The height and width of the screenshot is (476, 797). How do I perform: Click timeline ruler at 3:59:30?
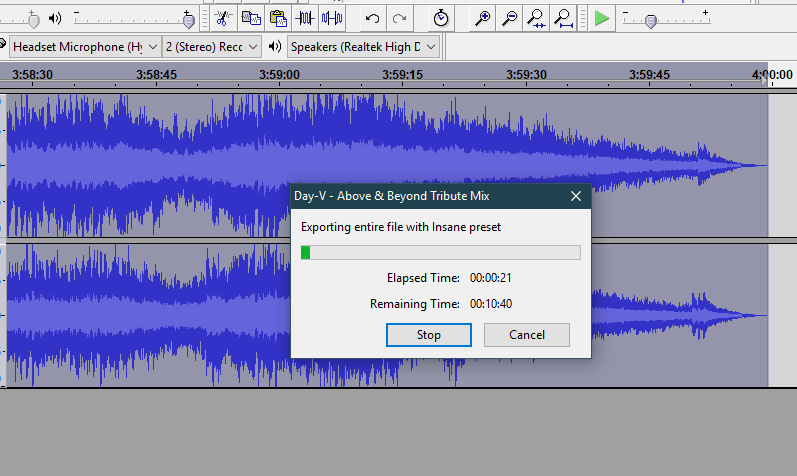pyautogui.click(x=526, y=75)
